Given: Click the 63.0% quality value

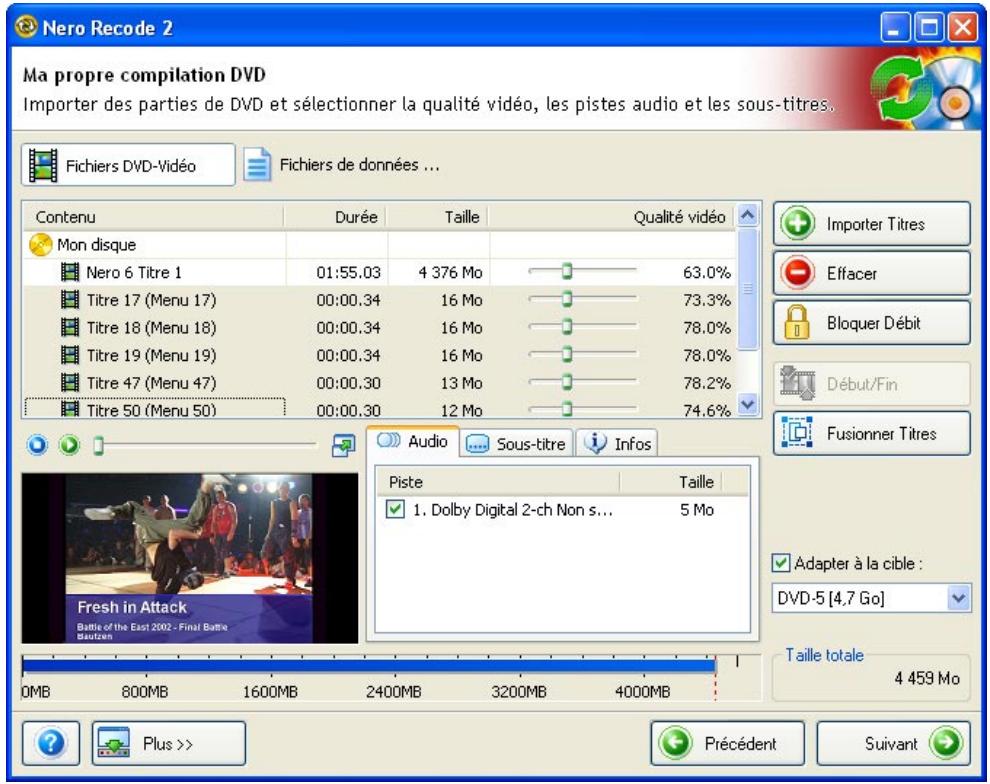Looking at the screenshot, I should (x=707, y=272).
